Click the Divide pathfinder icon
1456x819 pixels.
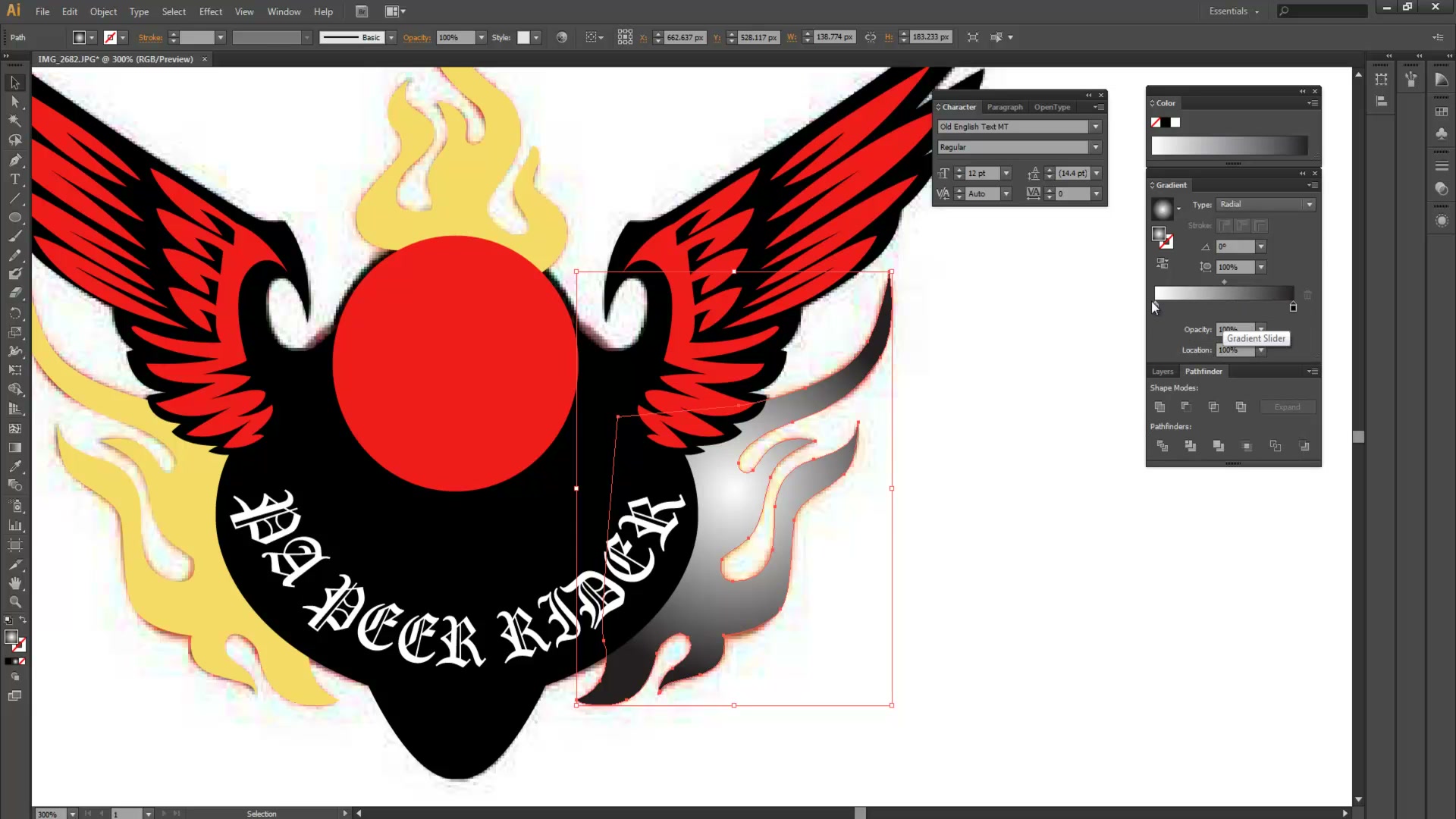pyautogui.click(x=1163, y=446)
